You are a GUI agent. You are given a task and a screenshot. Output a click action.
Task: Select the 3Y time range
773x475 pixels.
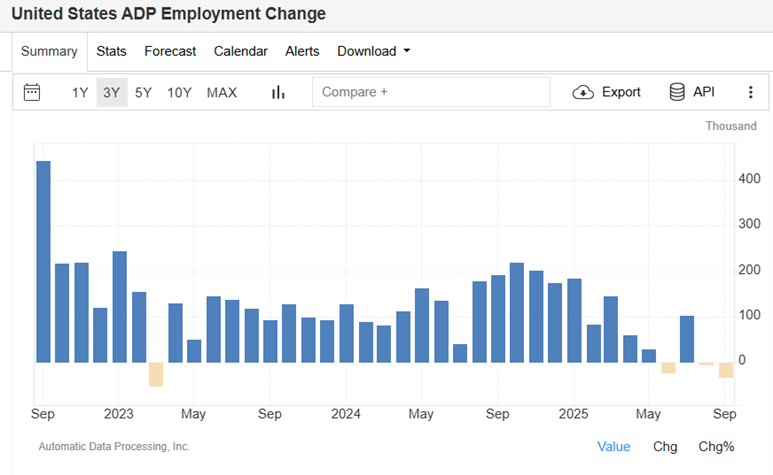(x=112, y=93)
